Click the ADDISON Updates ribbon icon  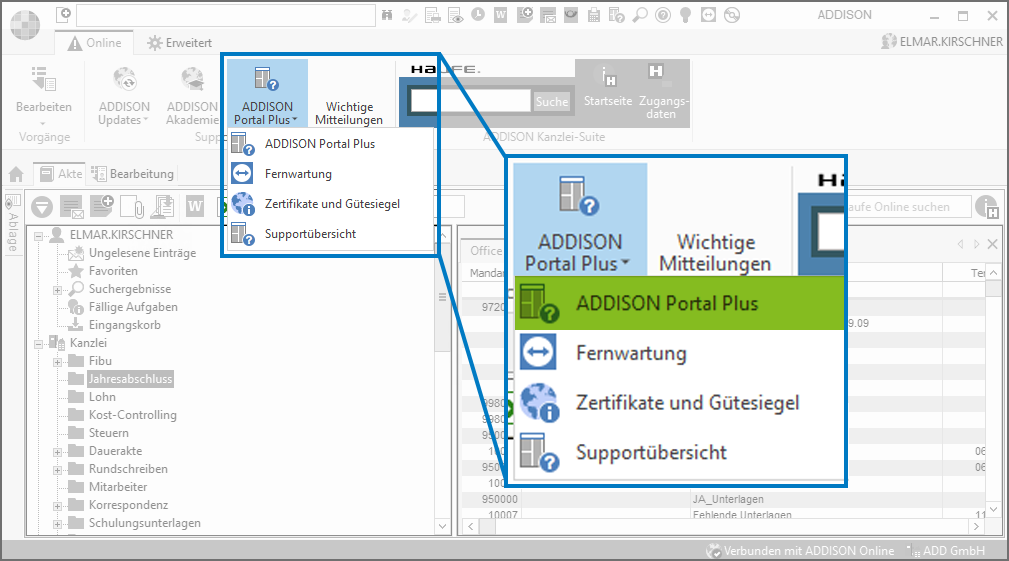point(124,80)
